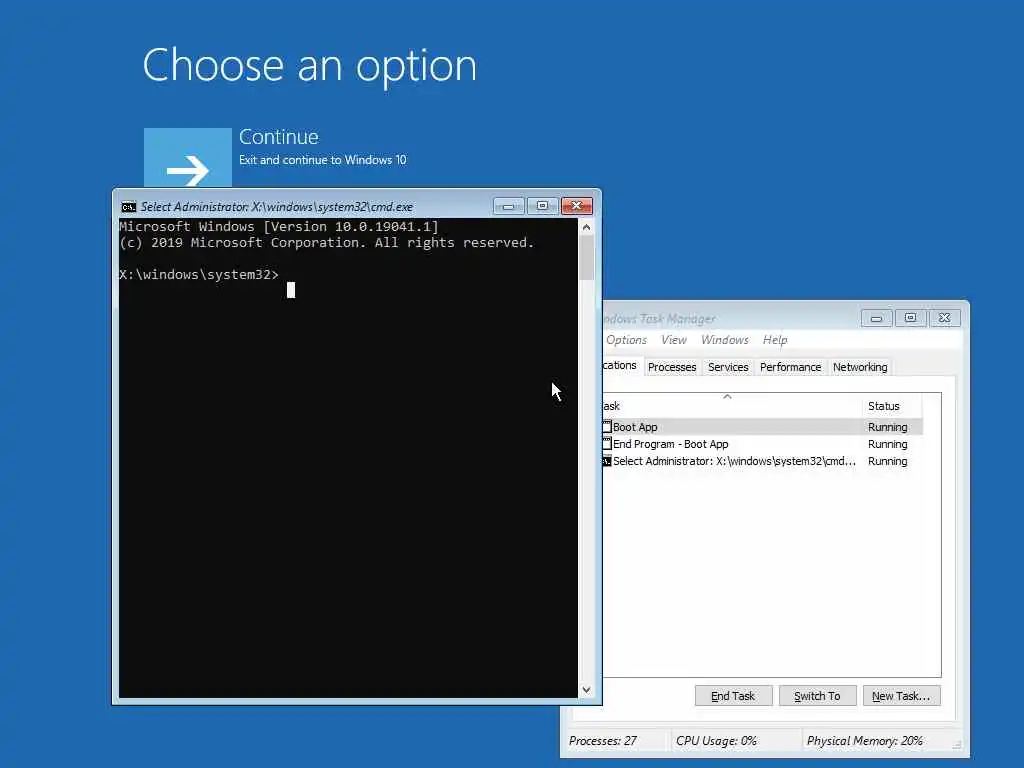This screenshot has height=768, width=1024.
Task: Click the cmd task icon in Task Manager
Action: click(x=607, y=461)
